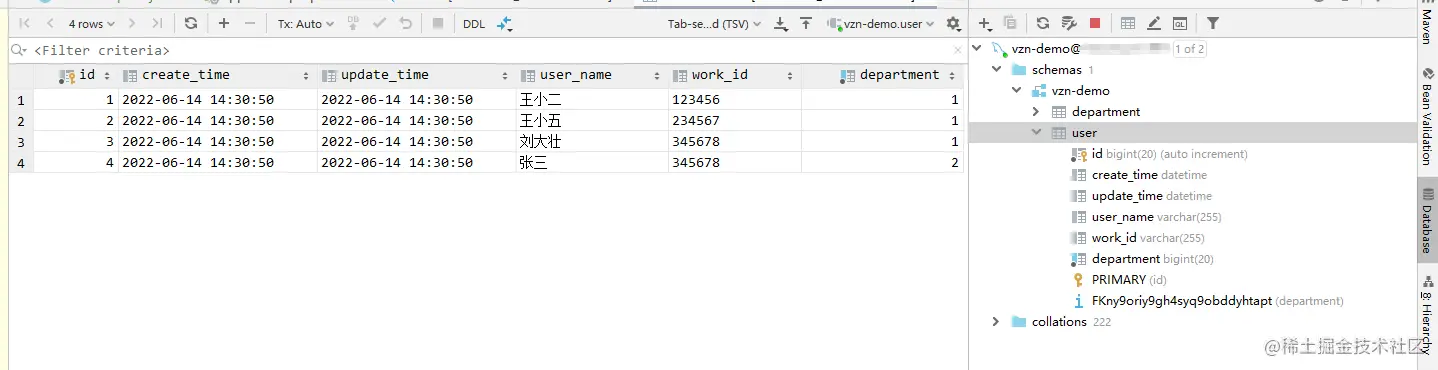Click the import data upload icon

(x=805, y=23)
